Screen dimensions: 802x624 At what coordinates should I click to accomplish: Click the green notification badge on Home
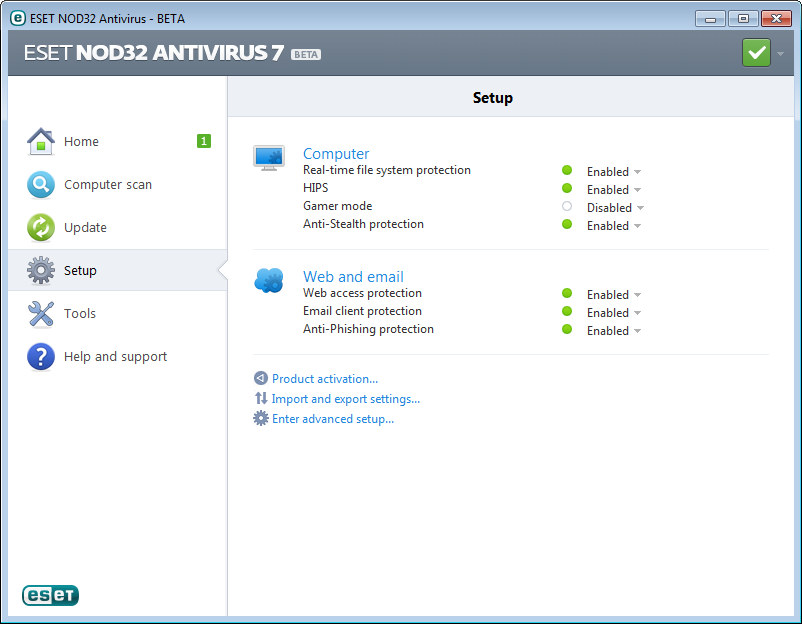204,141
